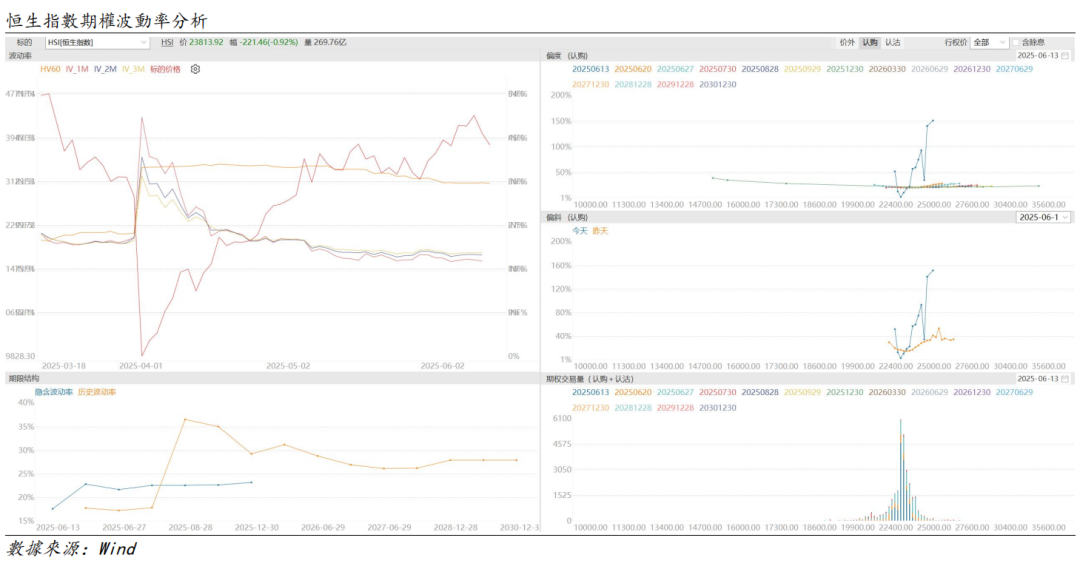Toggle IV_1M series in volatility legend
Viewport: 1080px width, 566px height.
tap(77, 69)
